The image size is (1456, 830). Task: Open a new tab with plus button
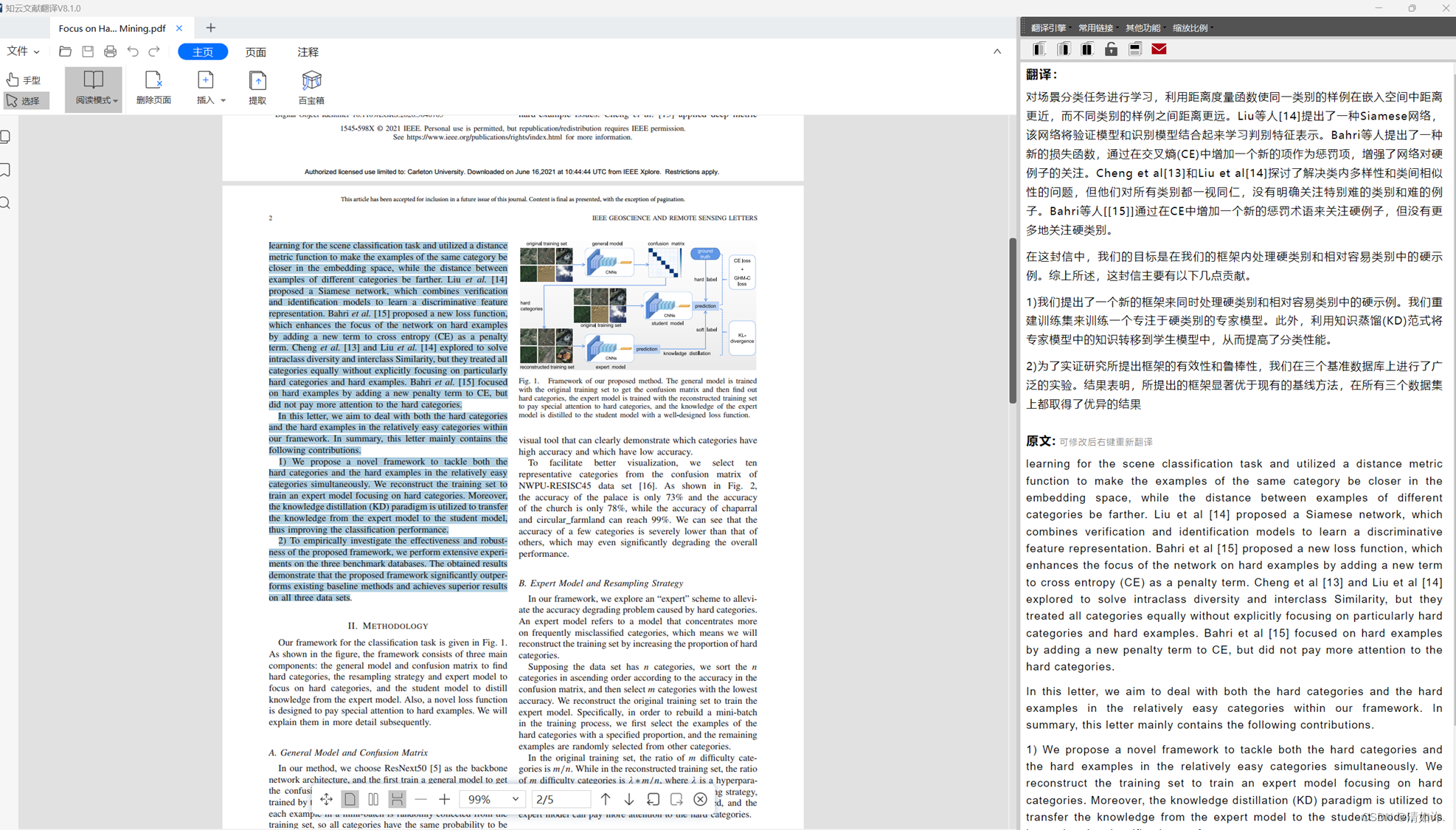tap(211, 28)
